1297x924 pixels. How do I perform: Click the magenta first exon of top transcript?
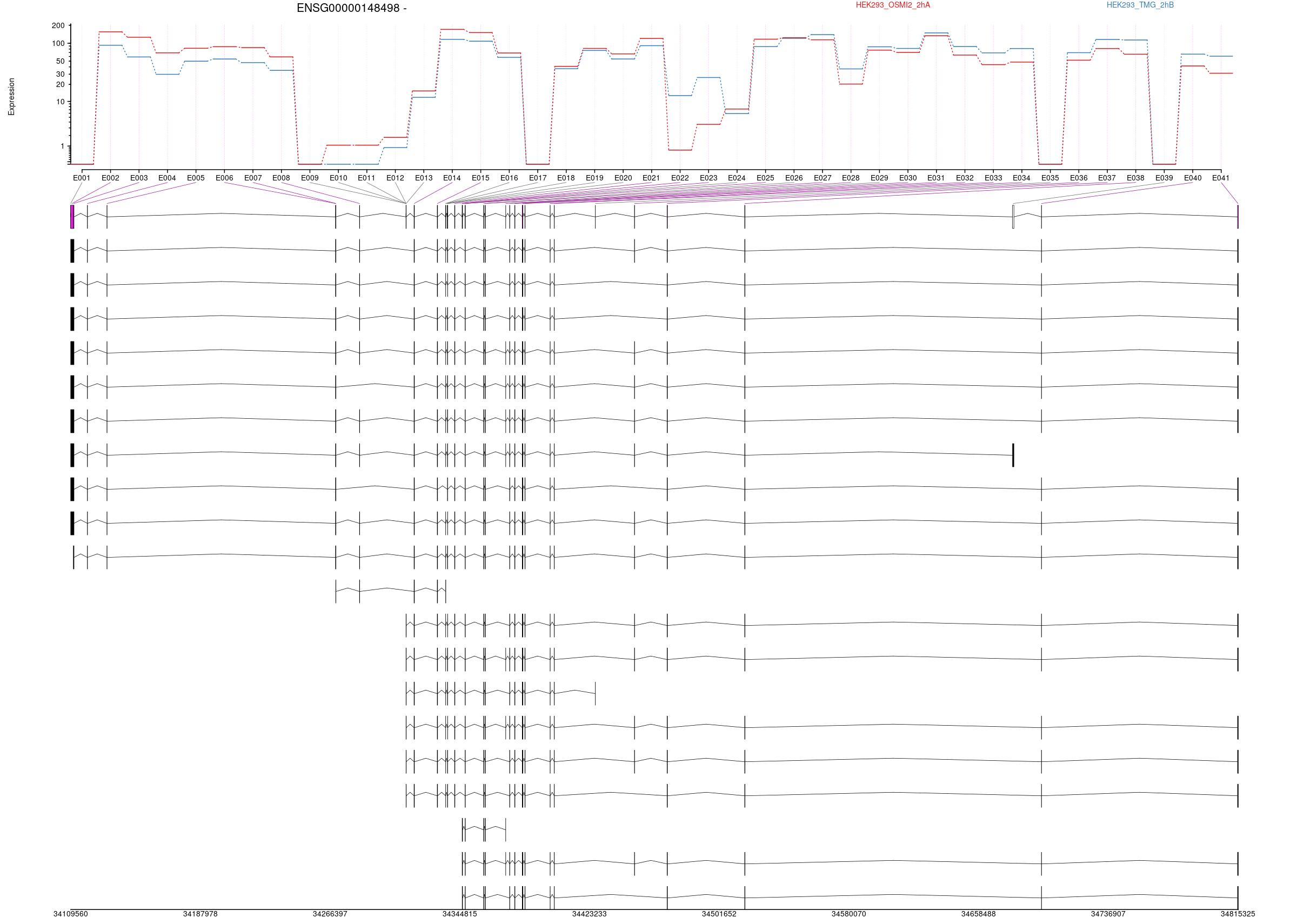click(72, 217)
